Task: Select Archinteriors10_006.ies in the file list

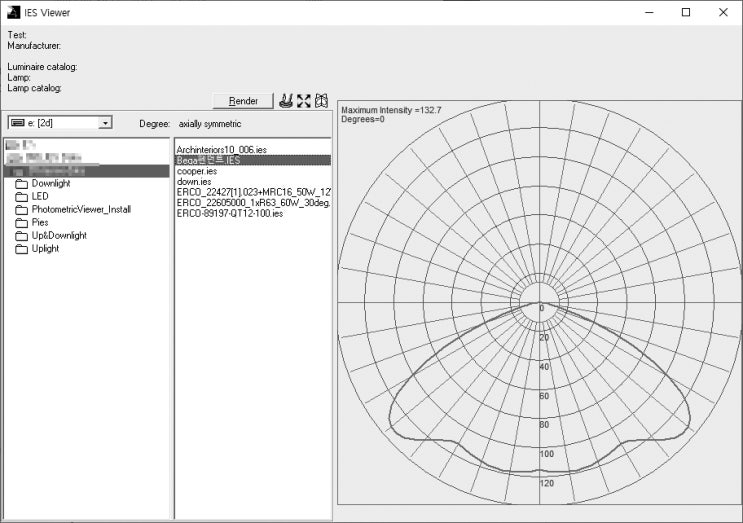Action: [222, 150]
